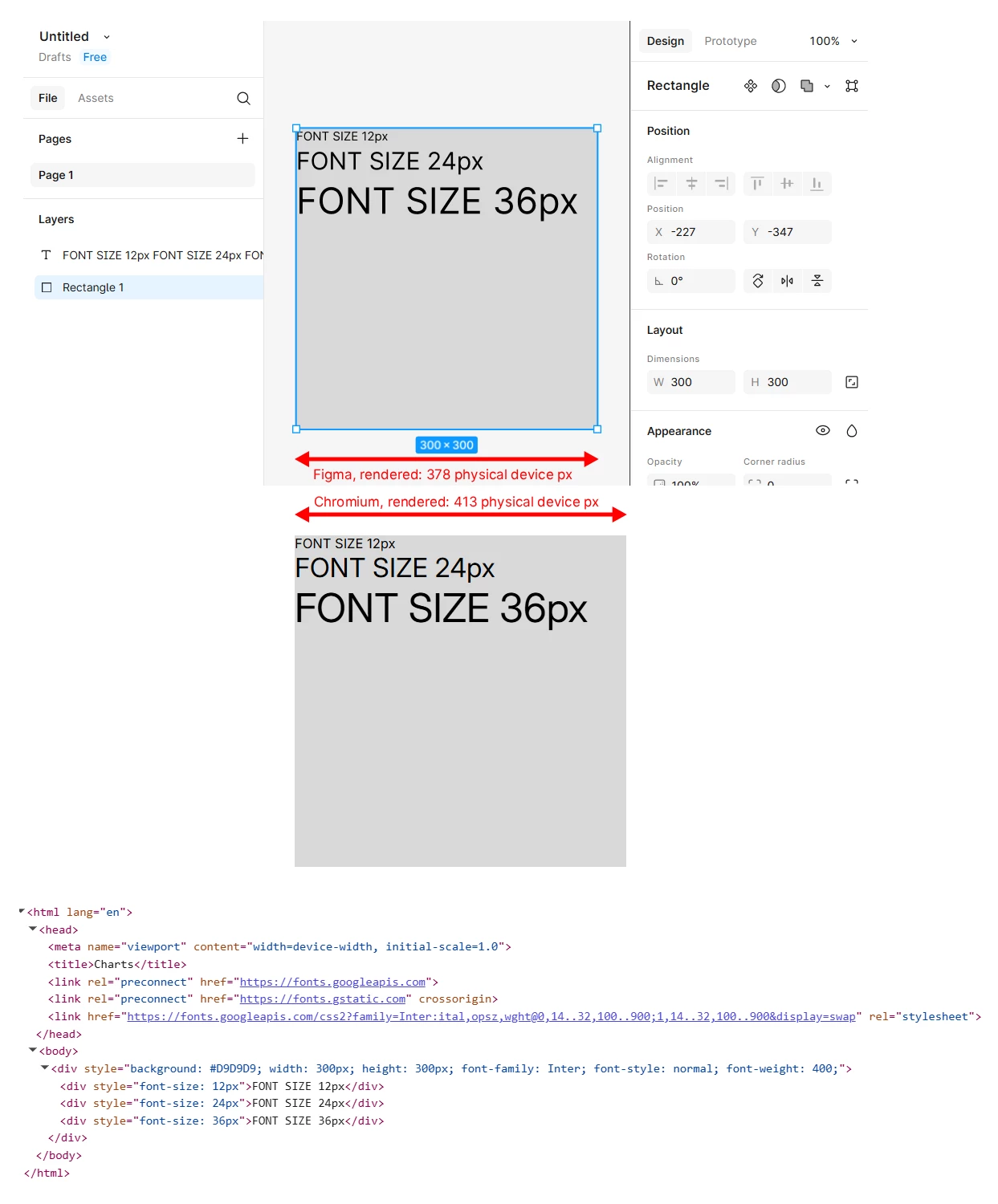Open the 100% zoom dropdown

point(833,41)
